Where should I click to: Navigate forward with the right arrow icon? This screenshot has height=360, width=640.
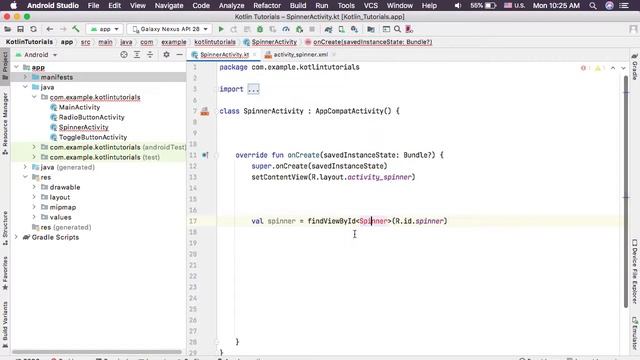(63, 29)
